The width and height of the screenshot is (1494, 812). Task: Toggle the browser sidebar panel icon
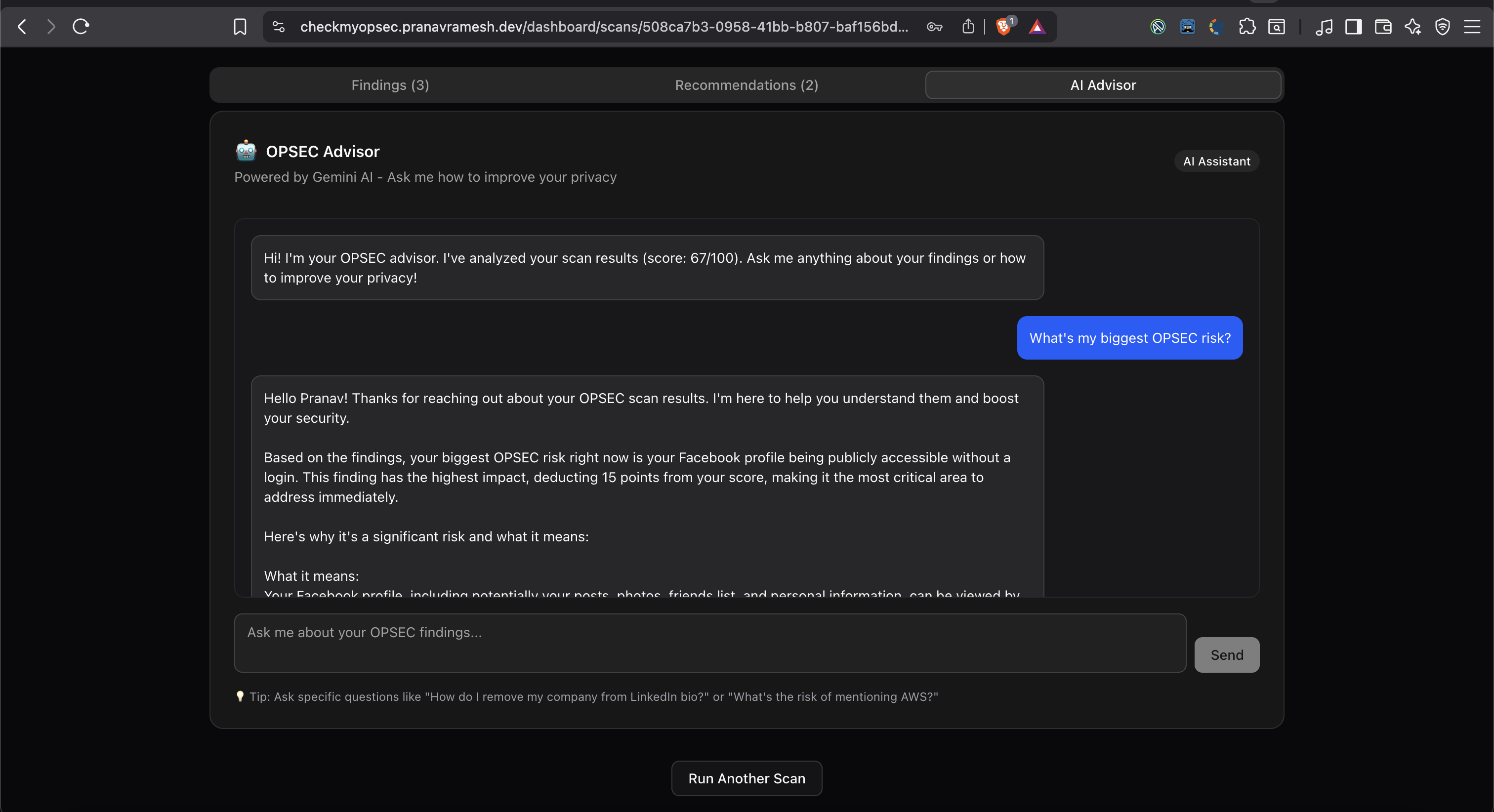pos(1354,27)
